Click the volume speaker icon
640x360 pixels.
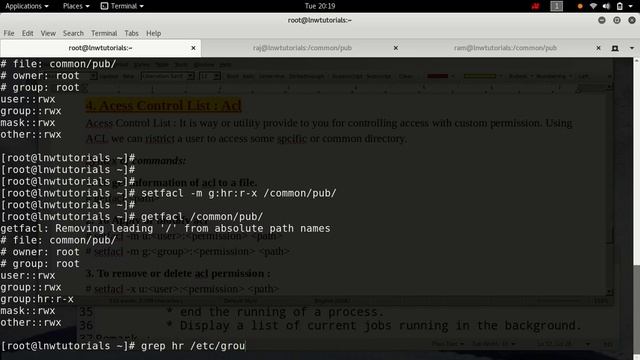[606, 6]
